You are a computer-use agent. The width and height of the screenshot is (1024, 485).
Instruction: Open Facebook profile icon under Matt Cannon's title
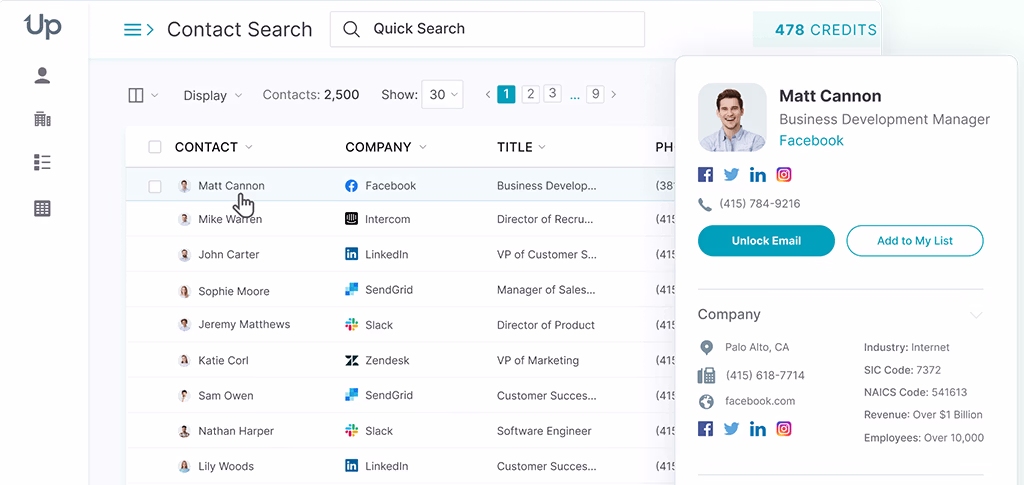(x=705, y=174)
